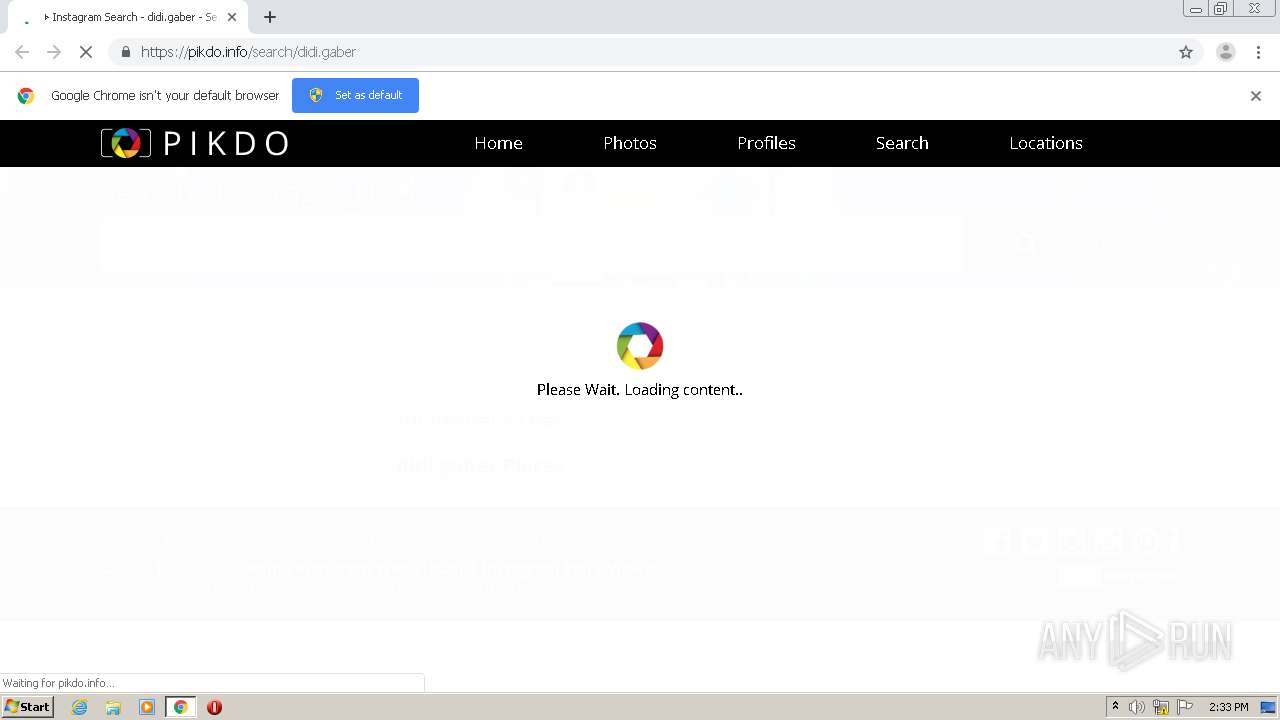
Task: Click the colorful loading spinner icon
Action: tap(640, 346)
